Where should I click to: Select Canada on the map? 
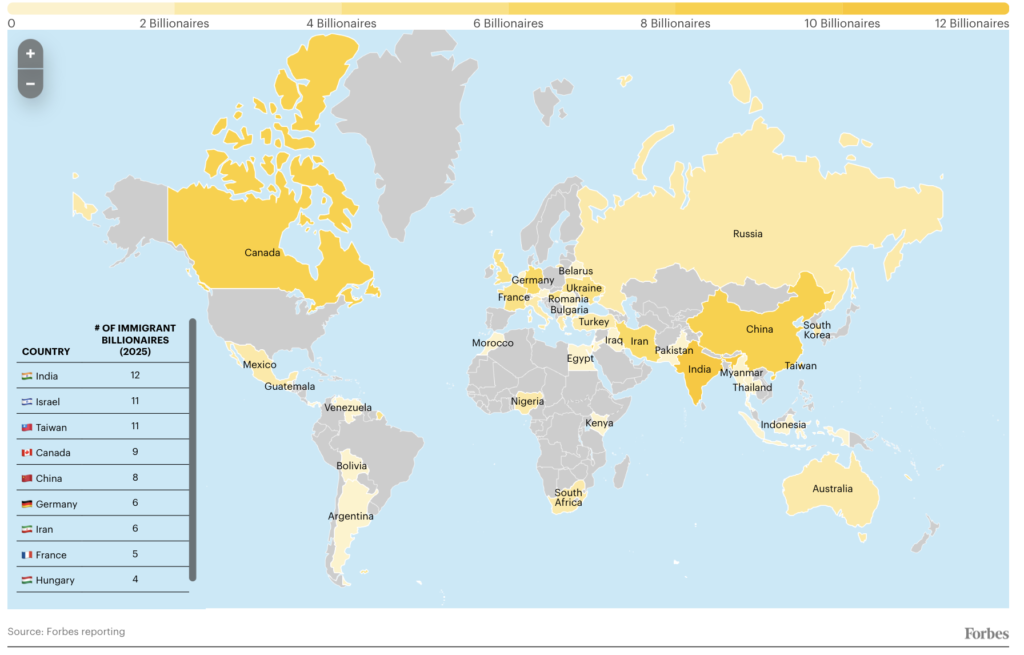pyautogui.click(x=262, y=252)
